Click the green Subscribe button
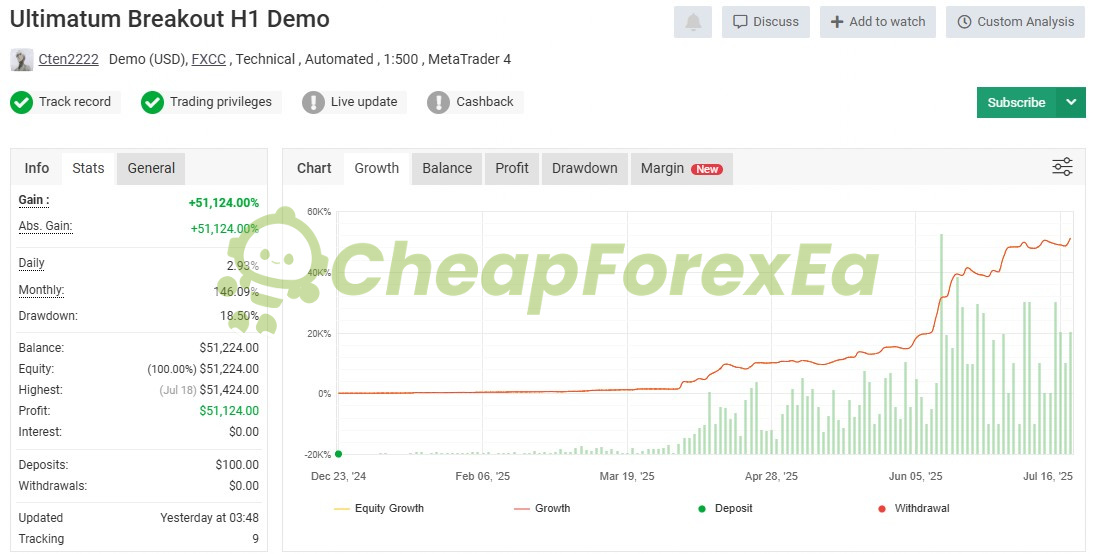 click(x=1016, y=103)
